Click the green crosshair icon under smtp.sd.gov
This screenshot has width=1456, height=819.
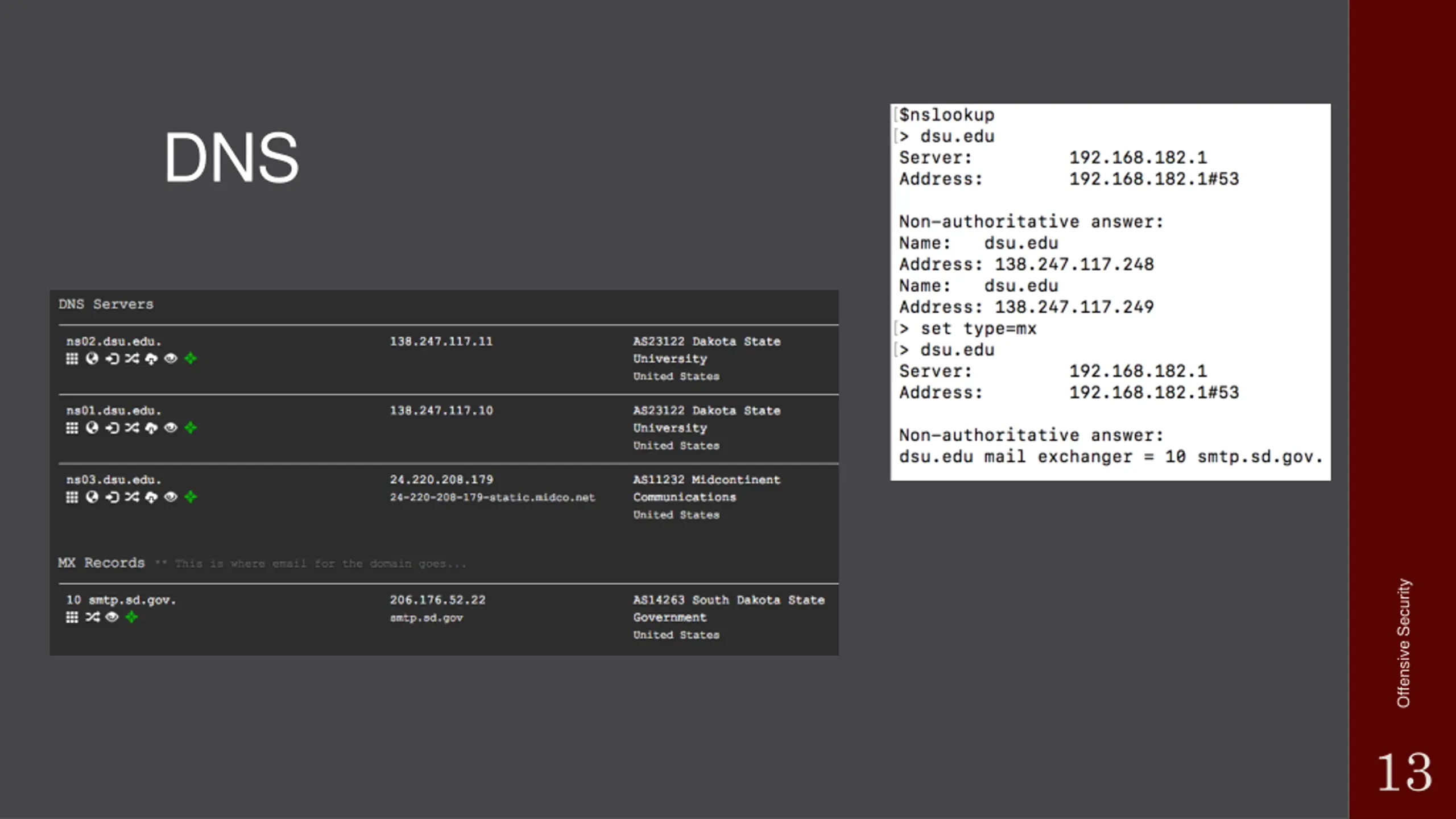point(131,617)
